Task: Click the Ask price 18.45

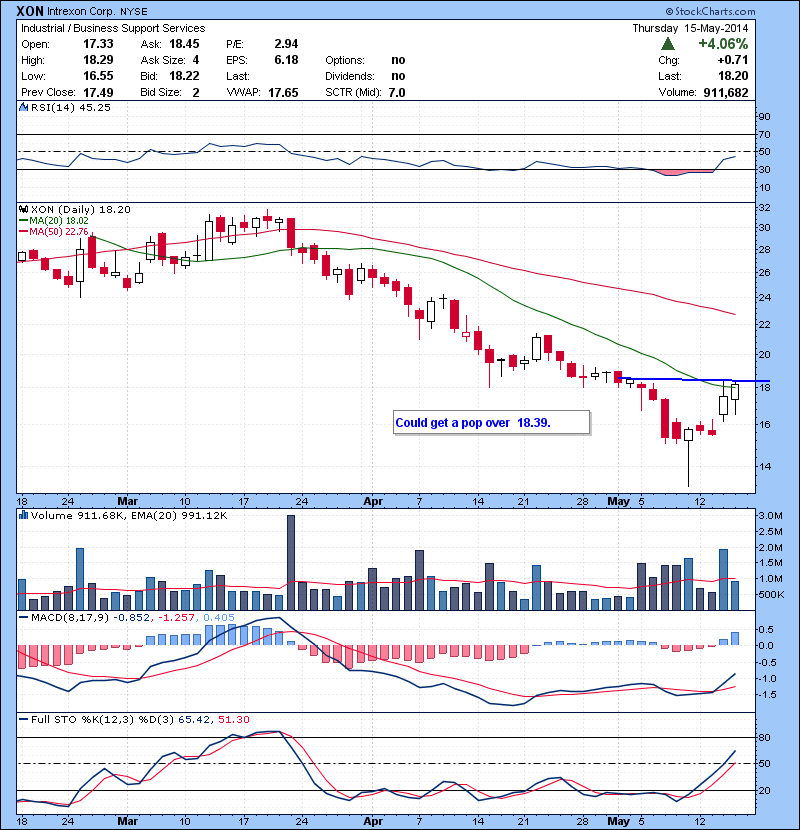Action: point(184,44)
